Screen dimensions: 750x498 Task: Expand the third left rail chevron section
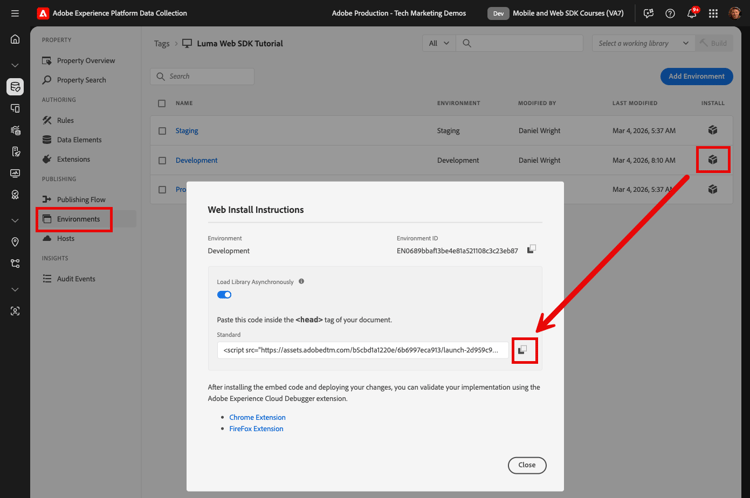(x=15, y=290)
